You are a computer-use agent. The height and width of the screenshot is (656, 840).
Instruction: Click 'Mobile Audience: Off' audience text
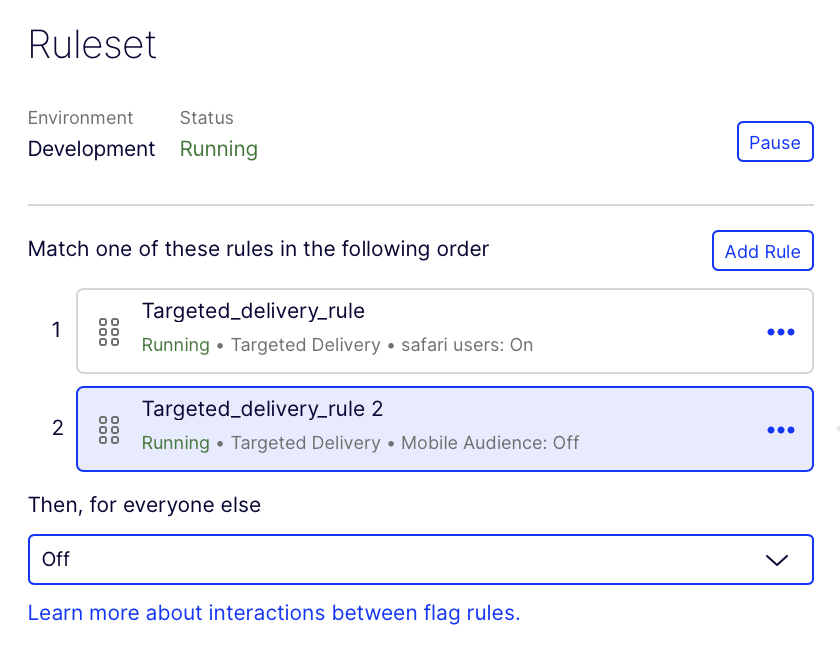490,443
